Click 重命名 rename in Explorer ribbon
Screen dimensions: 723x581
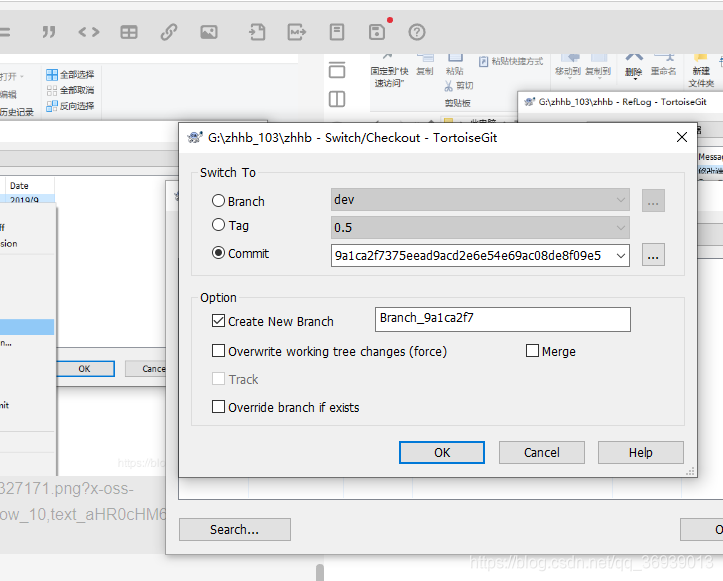pyautogui.click(x=664, y=66)
